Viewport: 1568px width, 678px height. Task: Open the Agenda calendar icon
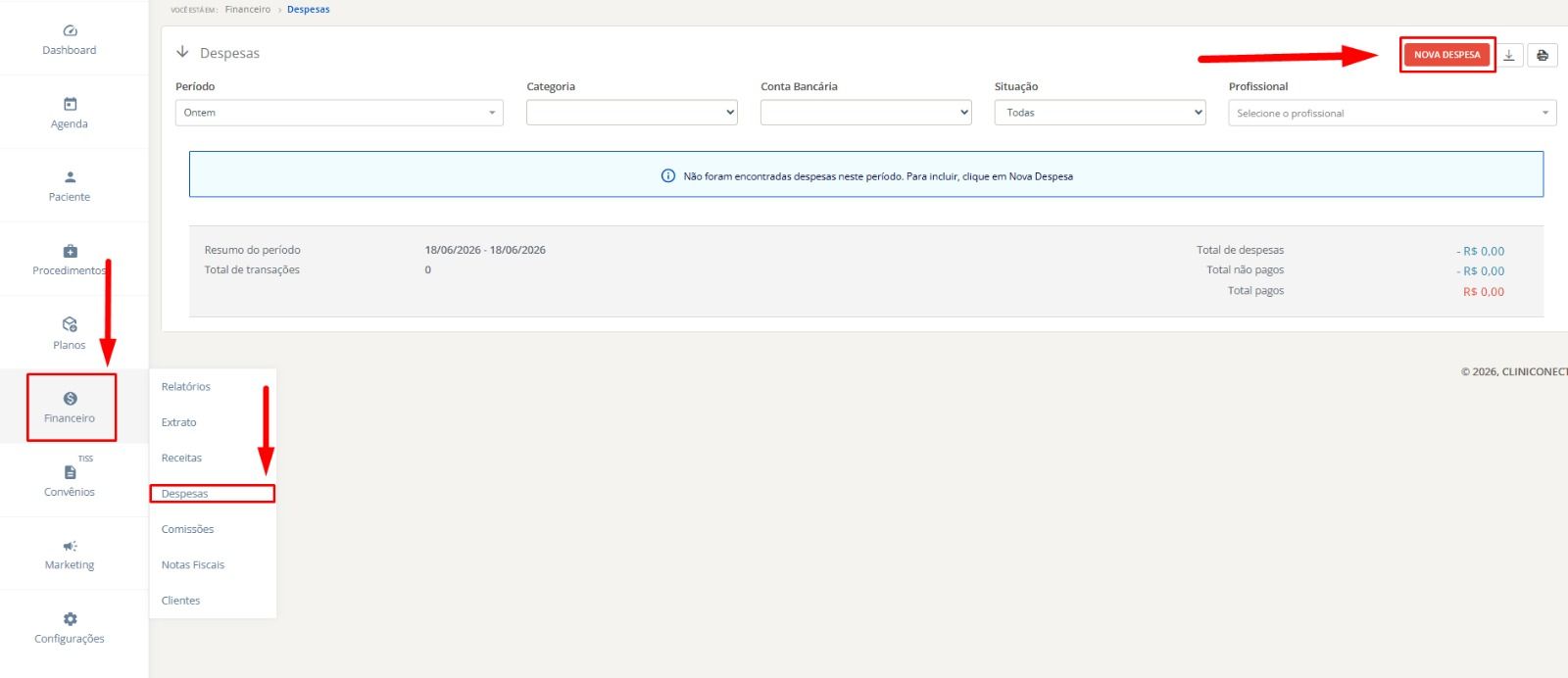(x=70, y=104)
